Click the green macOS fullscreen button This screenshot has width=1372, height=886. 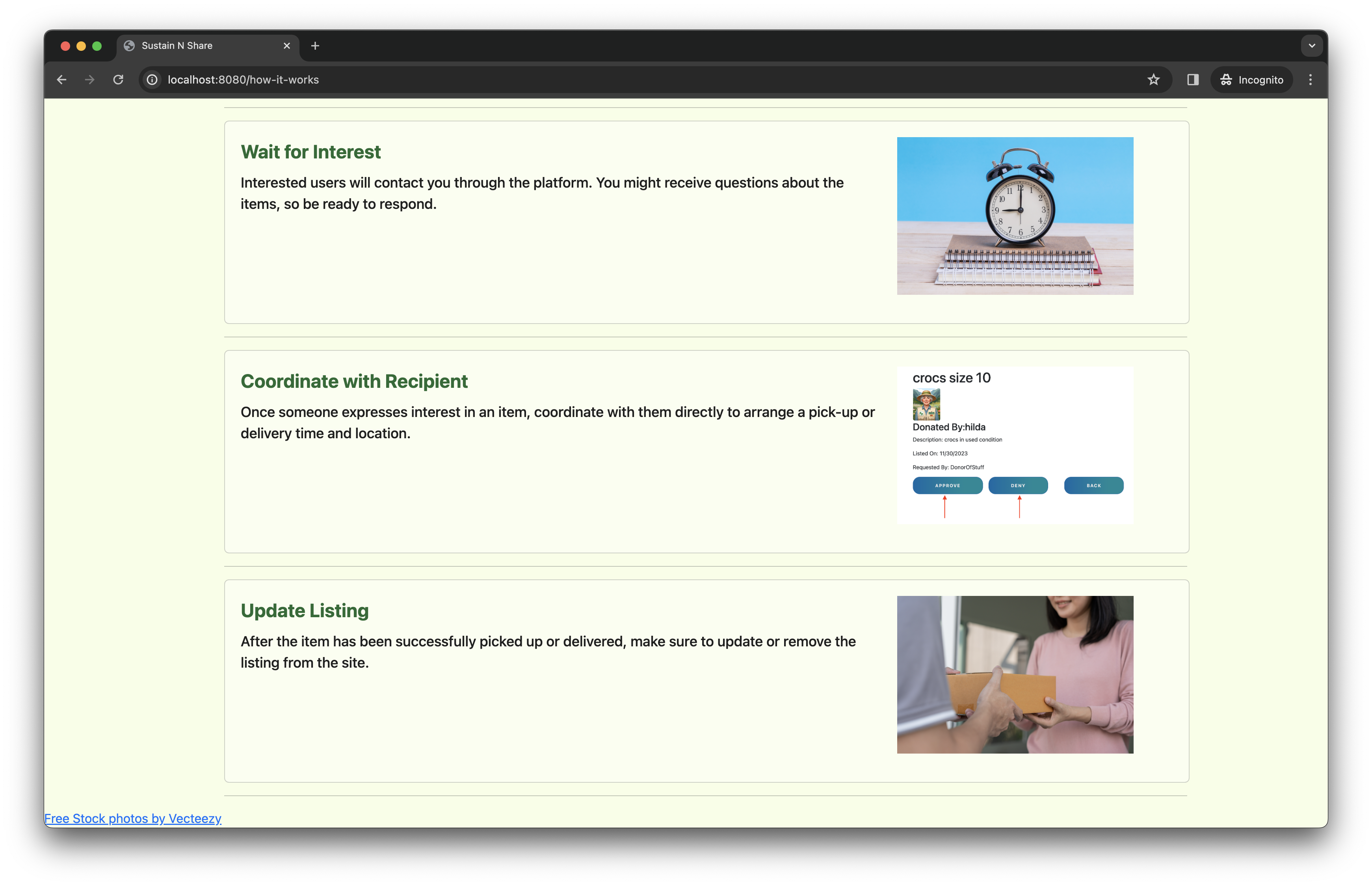tap(97, 46)
